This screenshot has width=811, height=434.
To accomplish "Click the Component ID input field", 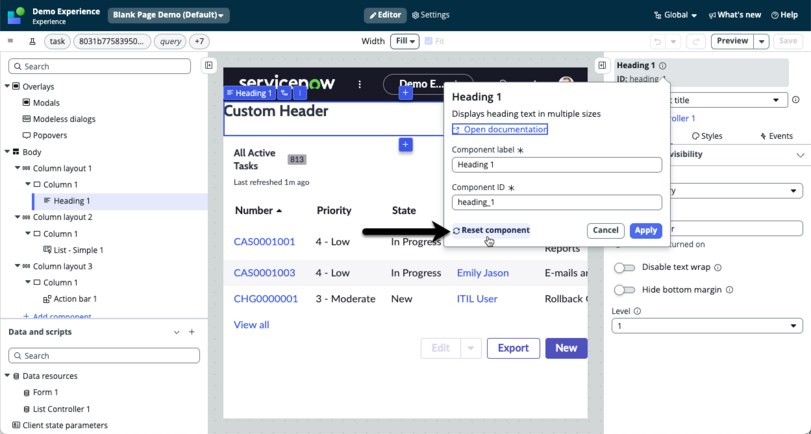I will (557, 202).
